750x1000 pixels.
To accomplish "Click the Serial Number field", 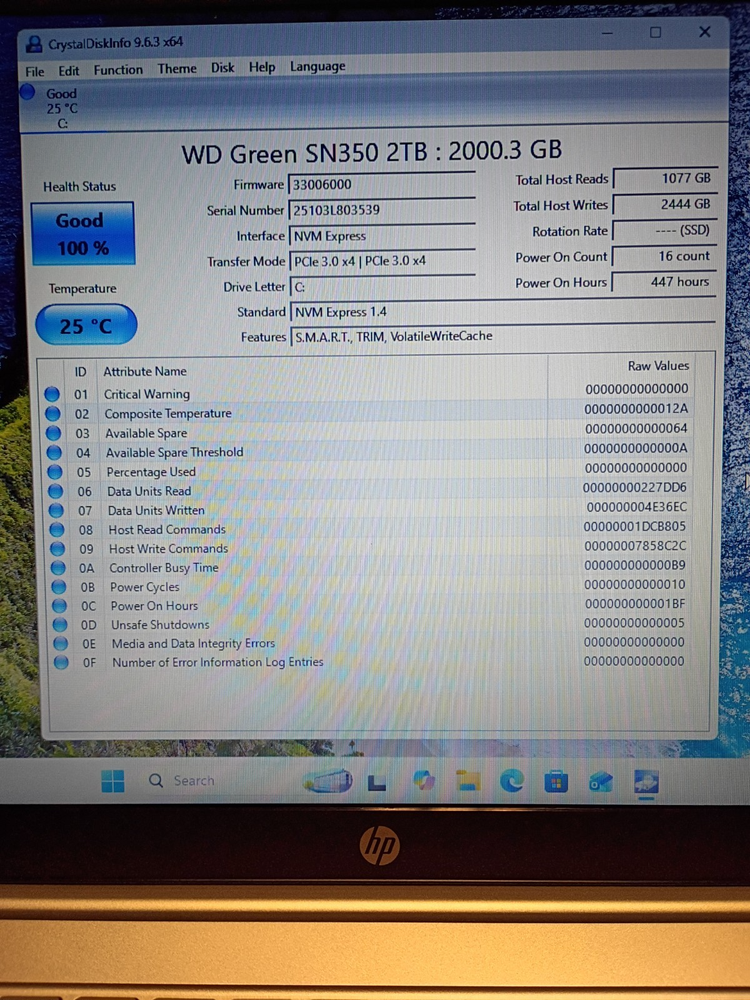I will coord(381,210).
